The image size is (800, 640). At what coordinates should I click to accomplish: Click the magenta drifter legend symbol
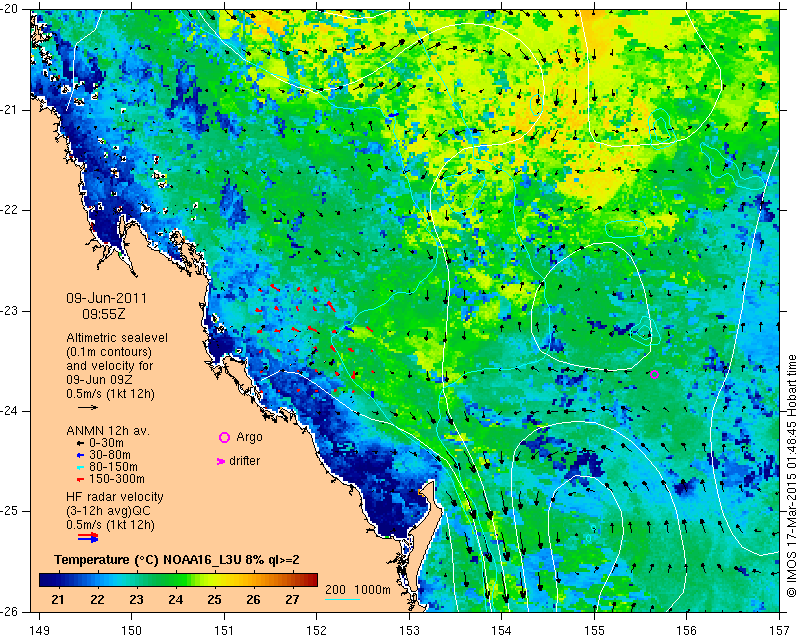click(221, 461)
